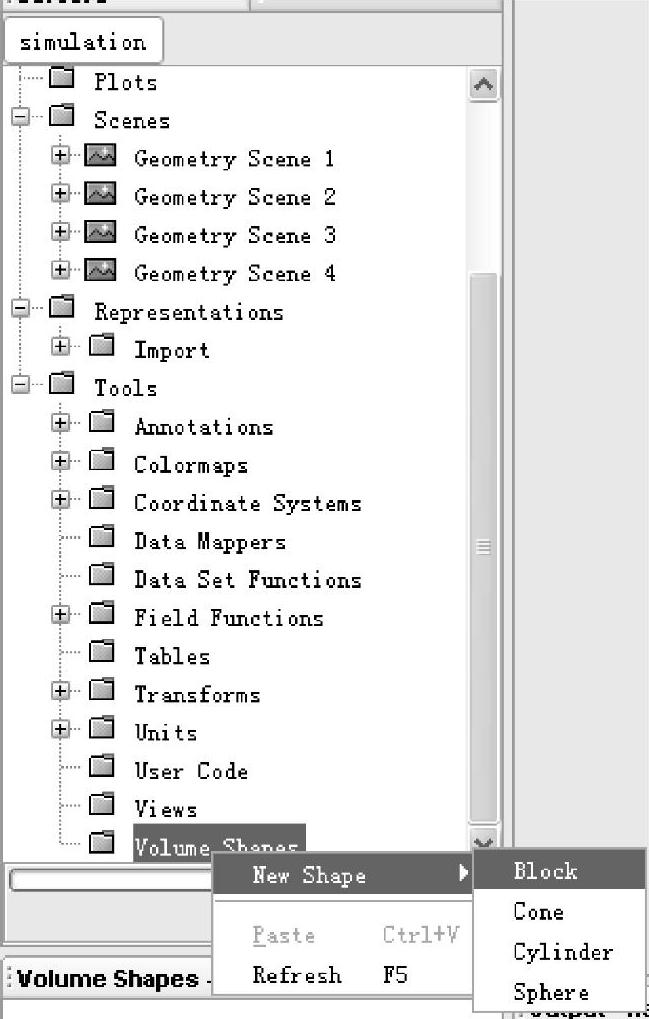
Task: Select the Tables tree item
Action: 172,655
